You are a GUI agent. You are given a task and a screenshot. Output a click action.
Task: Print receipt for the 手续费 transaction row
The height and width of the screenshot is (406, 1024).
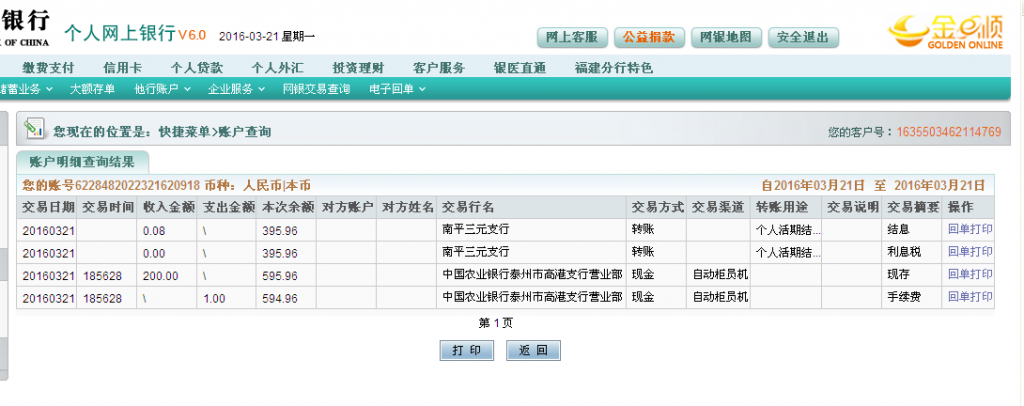click(970, 297)
